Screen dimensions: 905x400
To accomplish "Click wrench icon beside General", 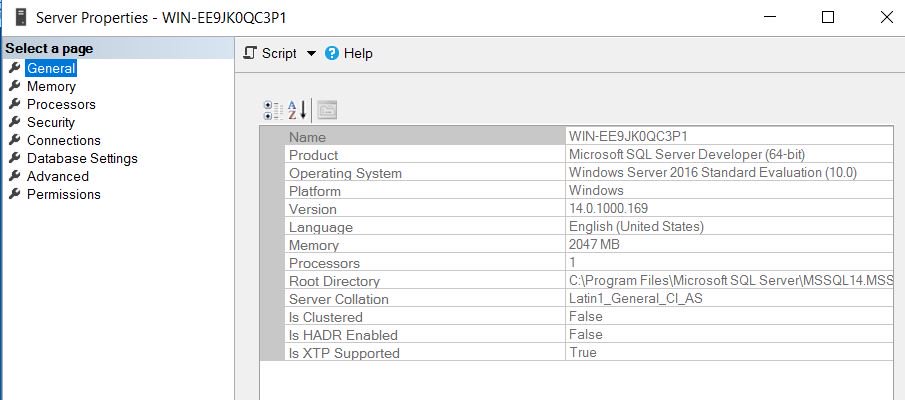I will click(15, 68).
